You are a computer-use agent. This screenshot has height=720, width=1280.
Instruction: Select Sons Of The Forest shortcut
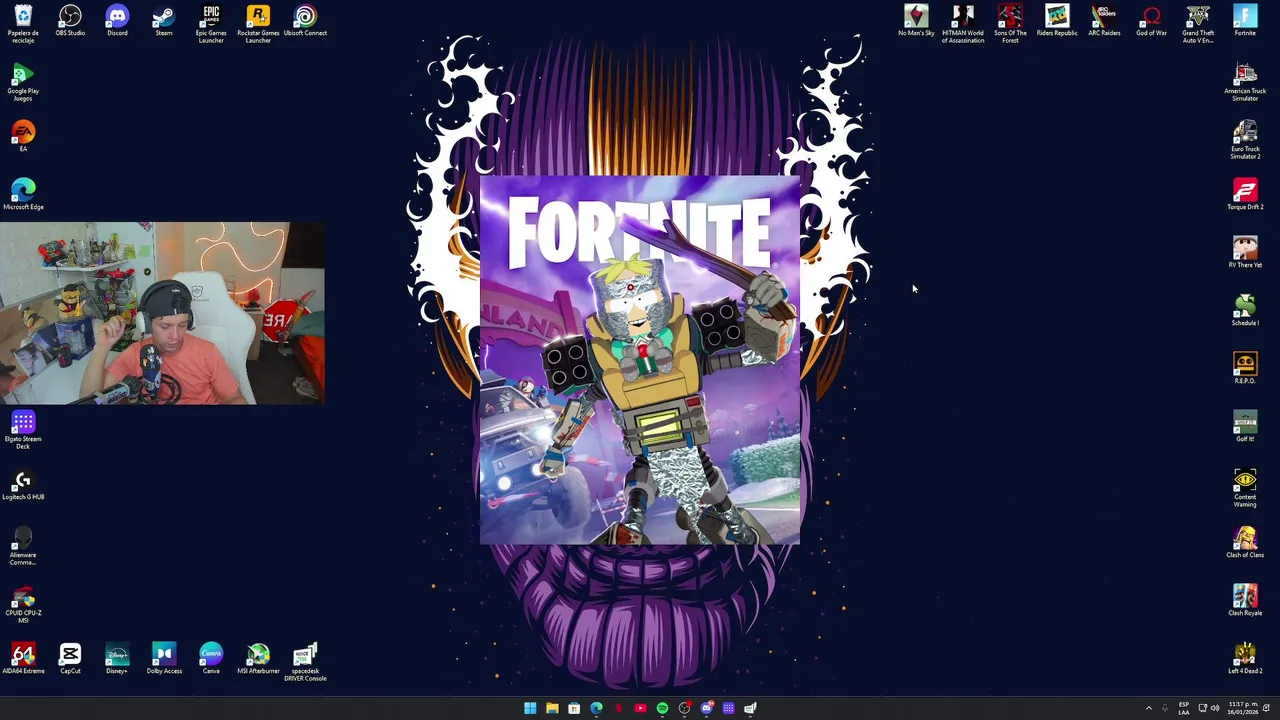pyautogui.click(x=1010, y=24)
